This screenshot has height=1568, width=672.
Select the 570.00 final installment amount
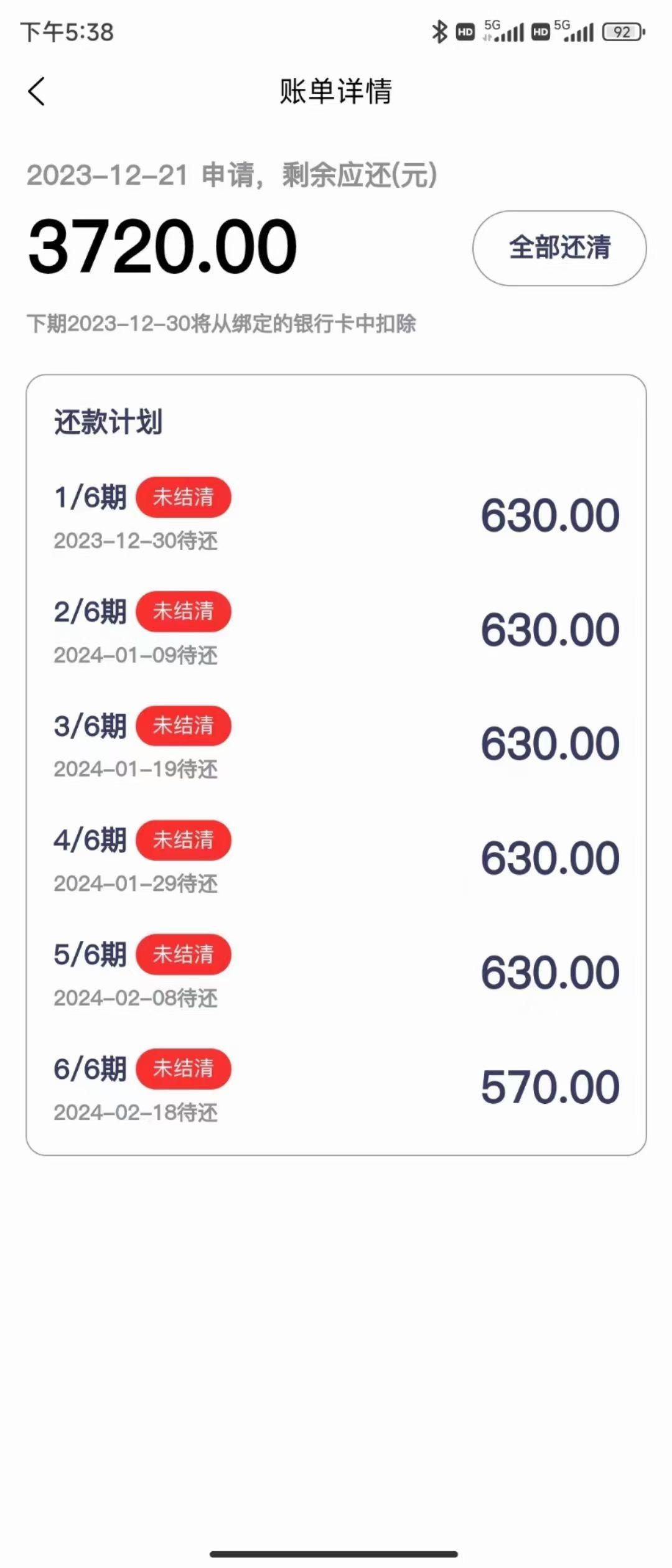tap(550, 1087)
